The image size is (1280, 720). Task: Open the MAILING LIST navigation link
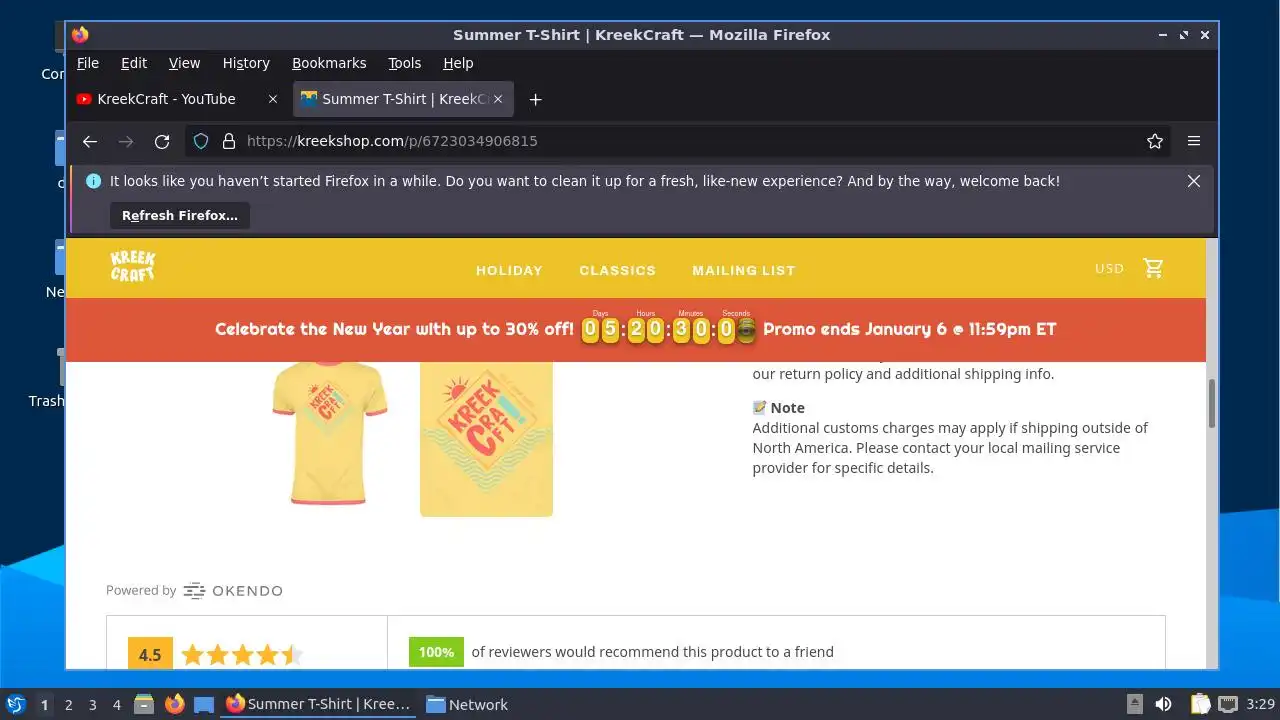(744, 270)
